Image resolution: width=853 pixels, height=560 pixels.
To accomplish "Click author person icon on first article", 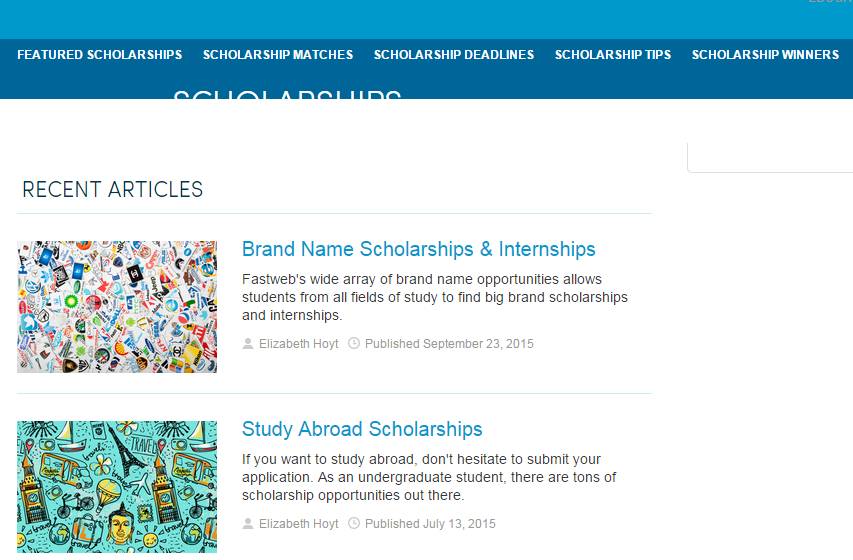I will [x=248, y=344].
